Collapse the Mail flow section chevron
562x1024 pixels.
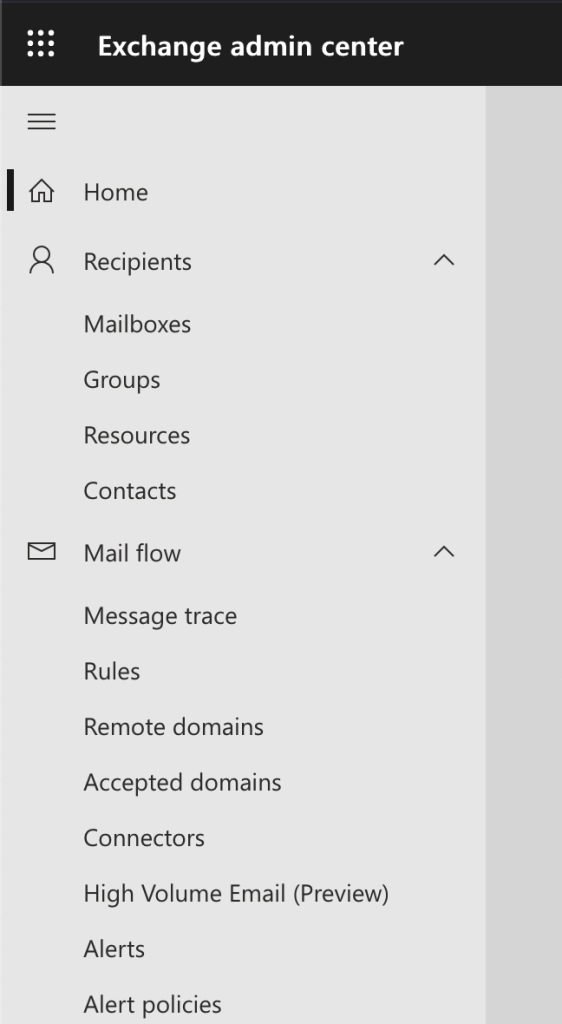[444, 552]
